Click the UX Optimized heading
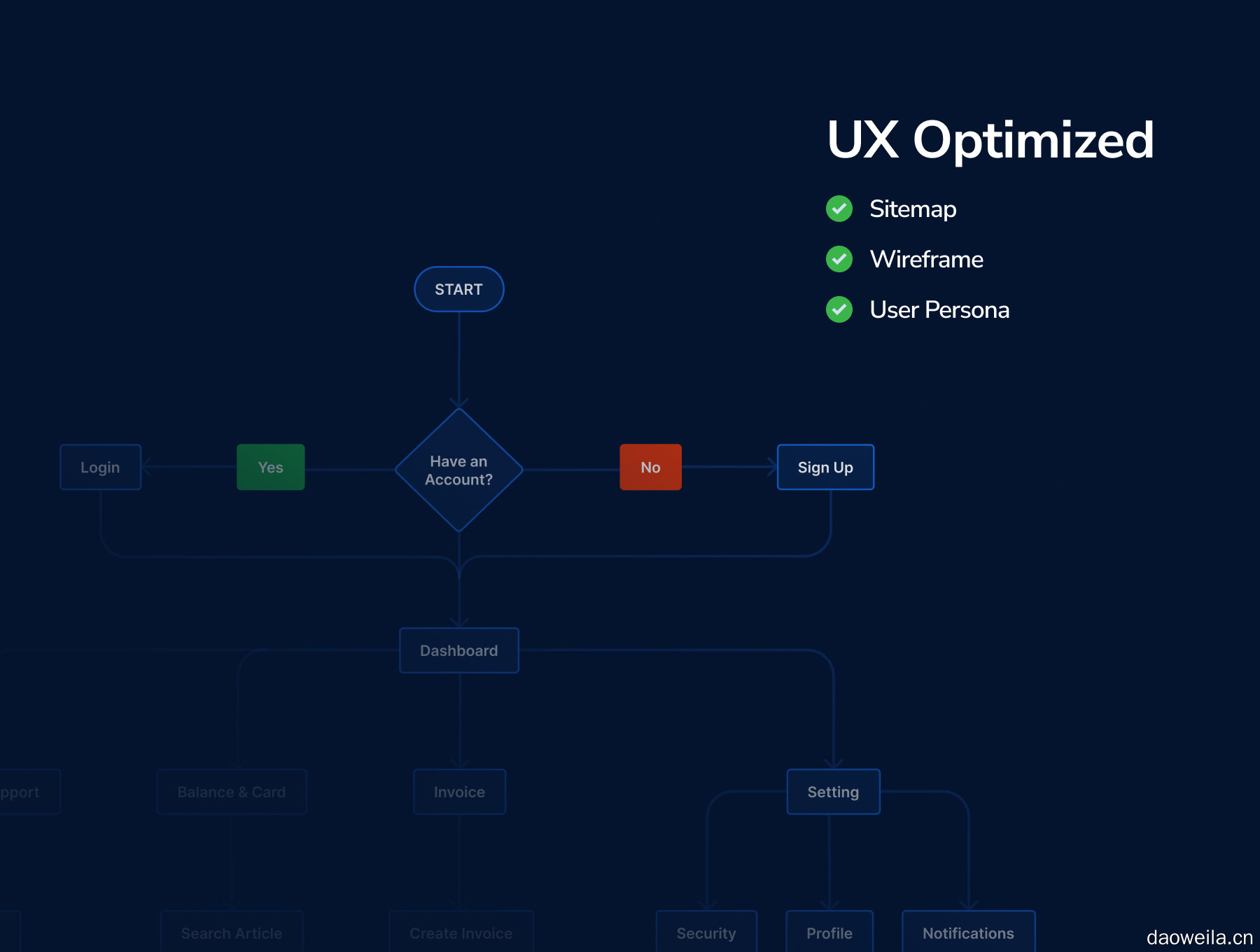 990,140
